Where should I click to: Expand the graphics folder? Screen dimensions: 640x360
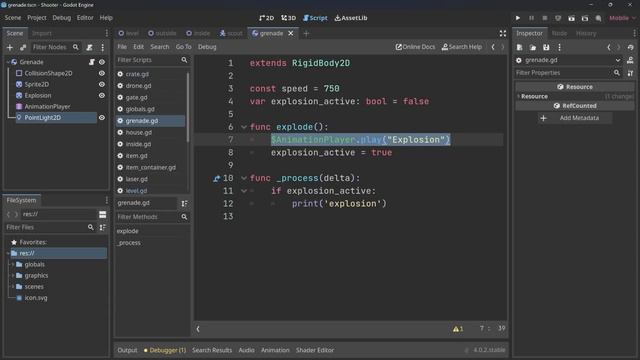click(13, 276)
